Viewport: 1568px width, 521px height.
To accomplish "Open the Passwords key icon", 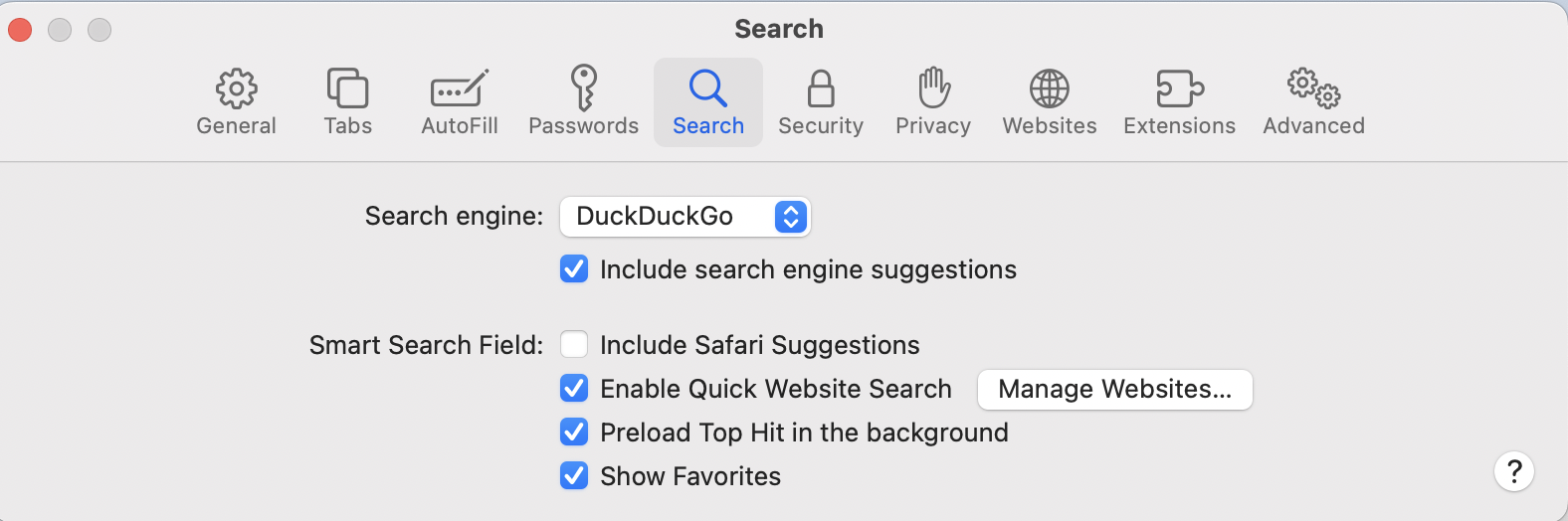I will (583, 101).
